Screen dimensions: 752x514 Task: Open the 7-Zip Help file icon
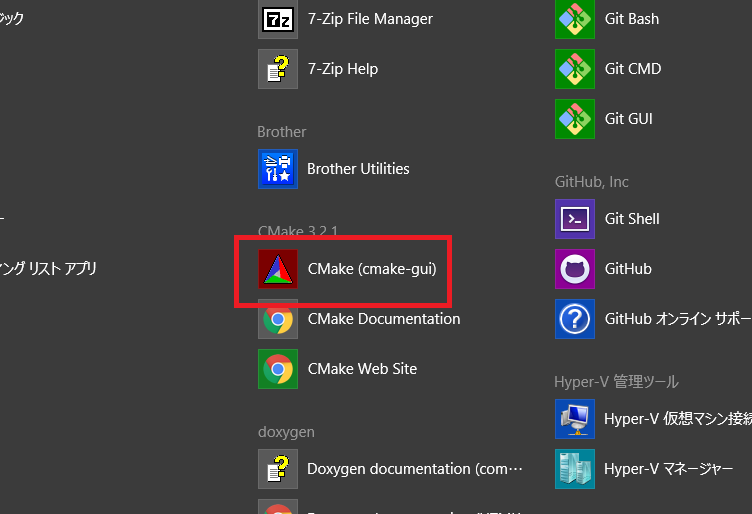(x=278, y=69)
